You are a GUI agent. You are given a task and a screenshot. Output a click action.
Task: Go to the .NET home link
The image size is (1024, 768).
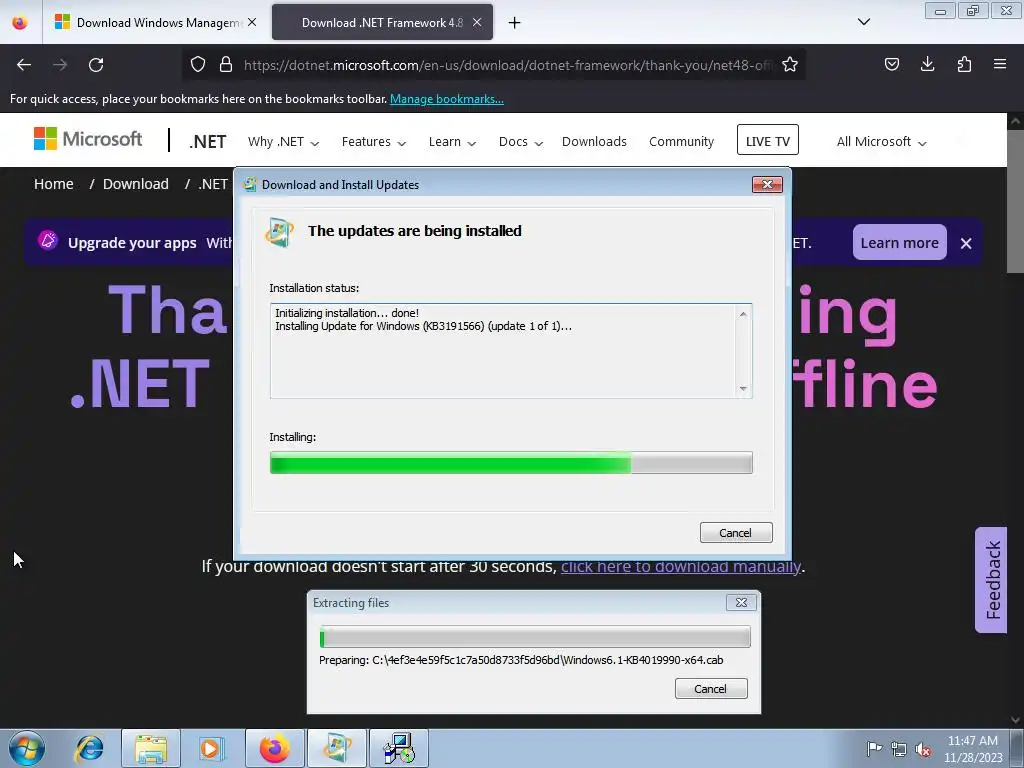point(208,141)
